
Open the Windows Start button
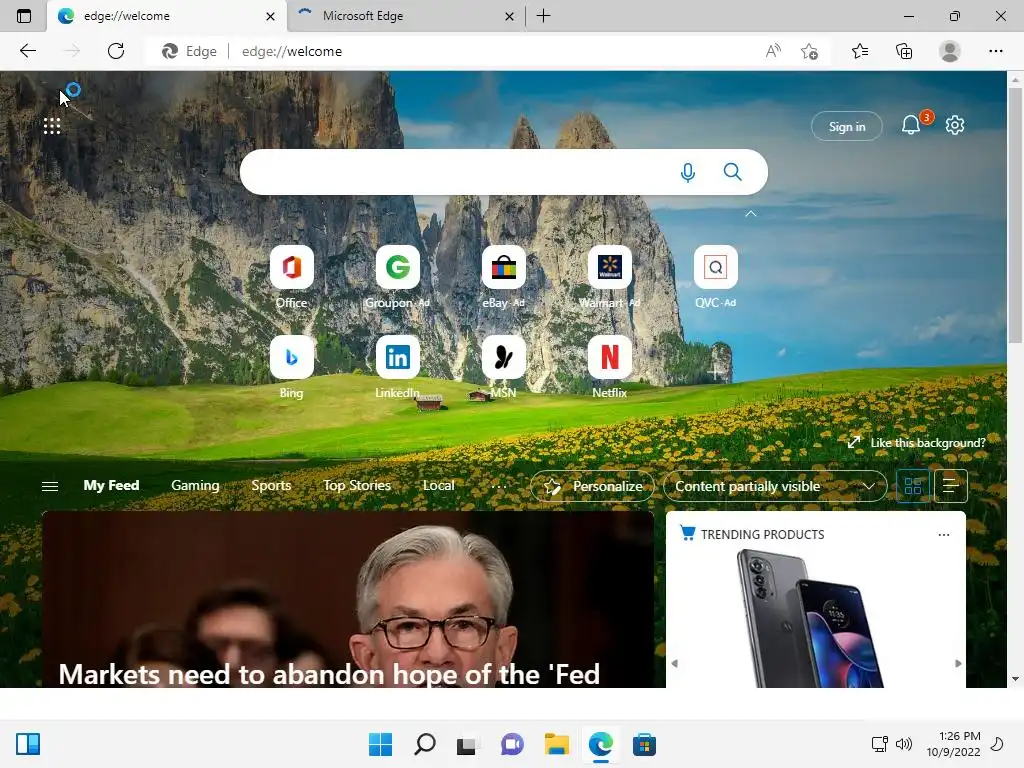[x=380, y=744]
